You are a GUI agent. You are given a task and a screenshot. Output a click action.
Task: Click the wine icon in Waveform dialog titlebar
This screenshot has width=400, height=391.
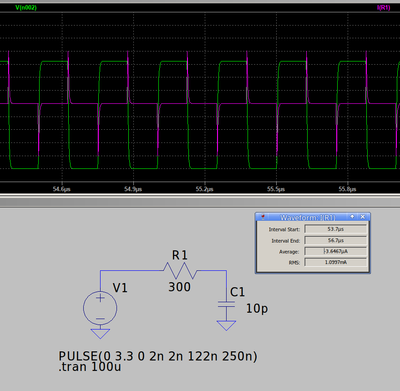(263, 217)
